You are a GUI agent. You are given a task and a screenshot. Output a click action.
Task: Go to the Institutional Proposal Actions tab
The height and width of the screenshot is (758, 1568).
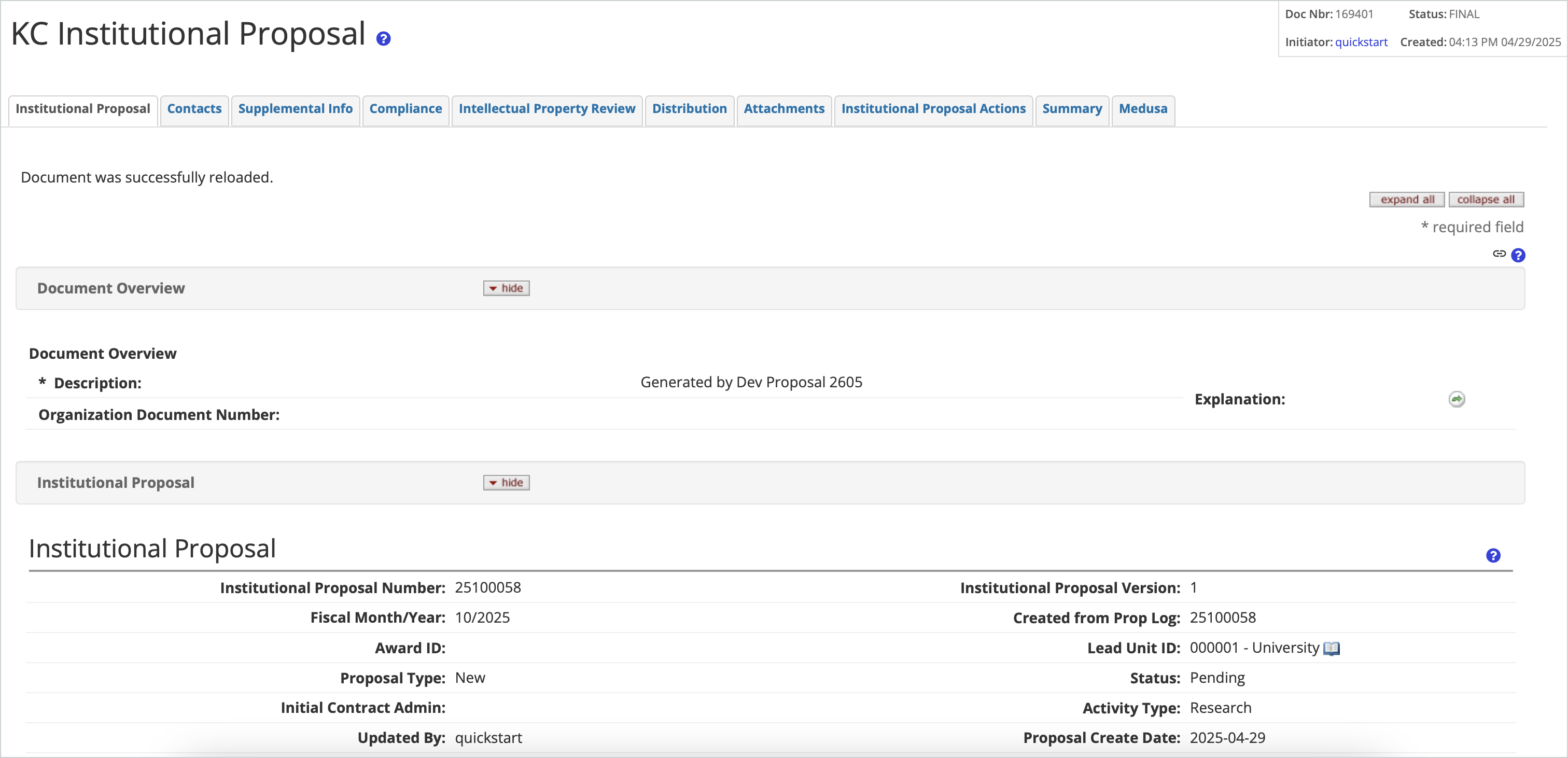click(933, 109)
